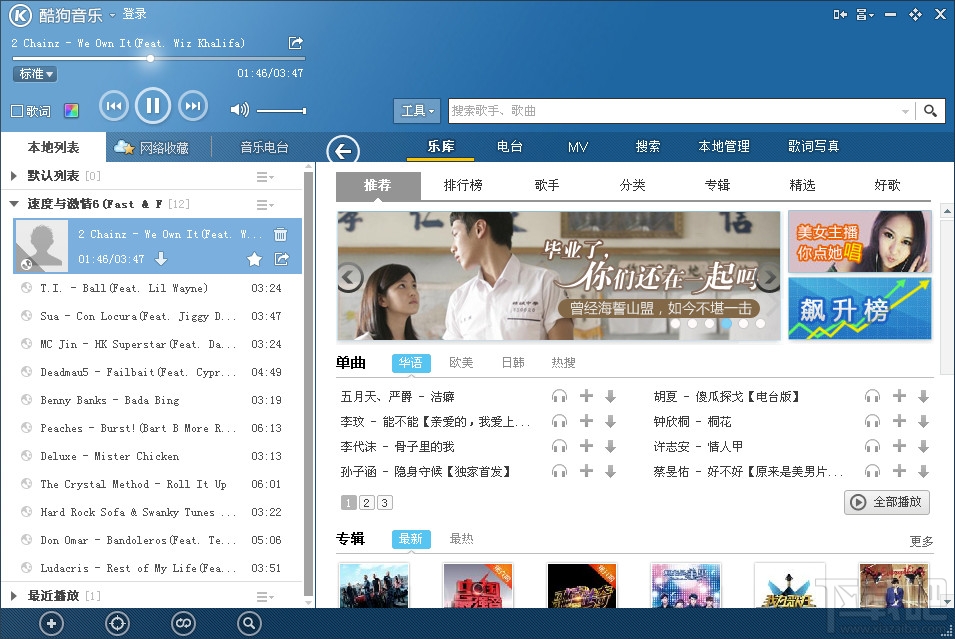Screen dimensions: 955x639
Task: Click 登录 to log in
Action: tap(135, 14)
